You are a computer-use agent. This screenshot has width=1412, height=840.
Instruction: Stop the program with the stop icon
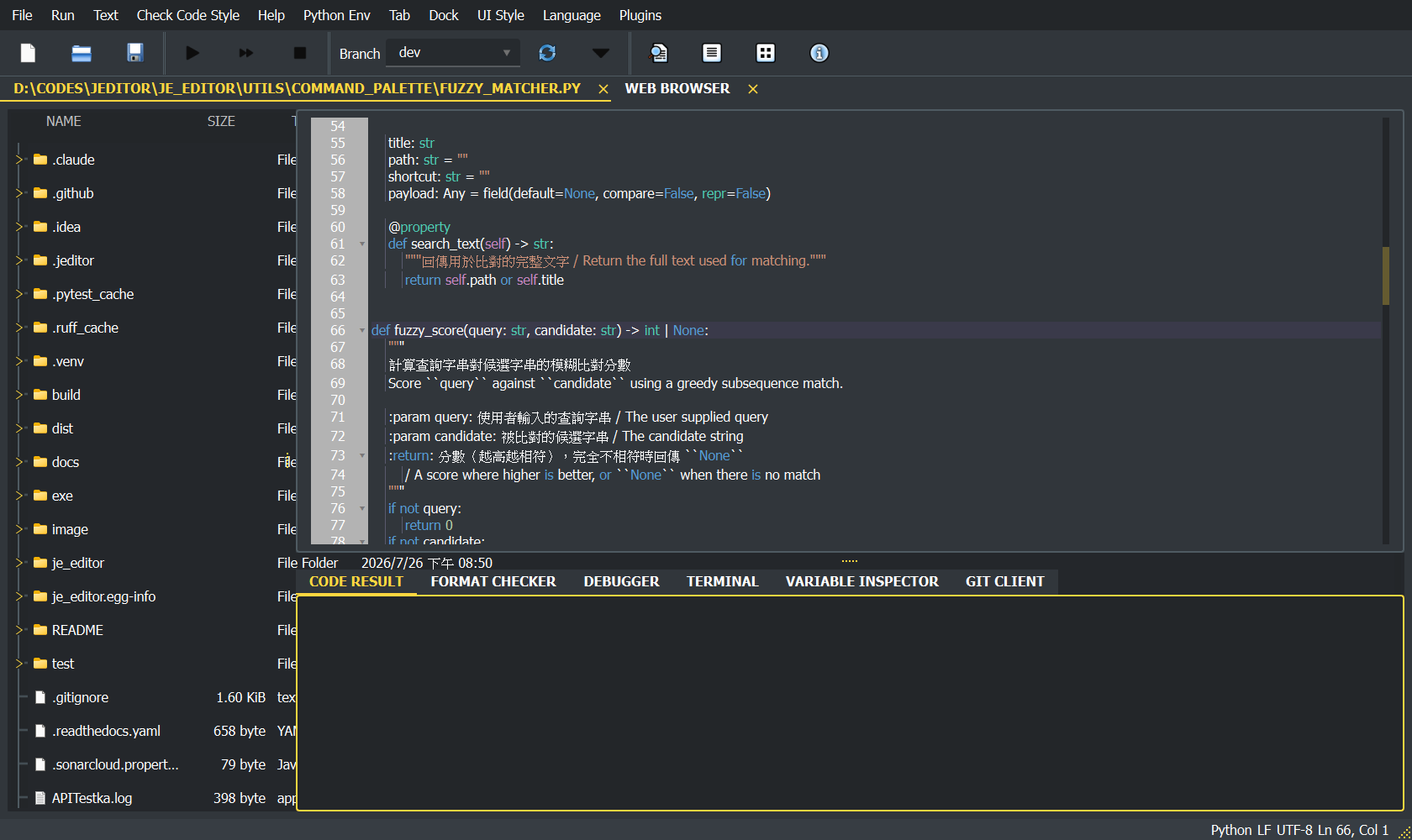click(300, 53)
